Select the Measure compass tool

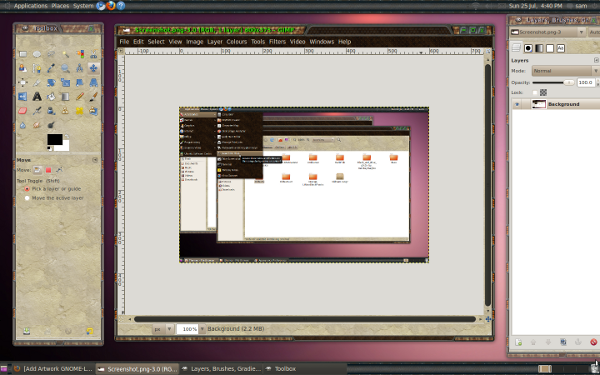pos(80,68)
